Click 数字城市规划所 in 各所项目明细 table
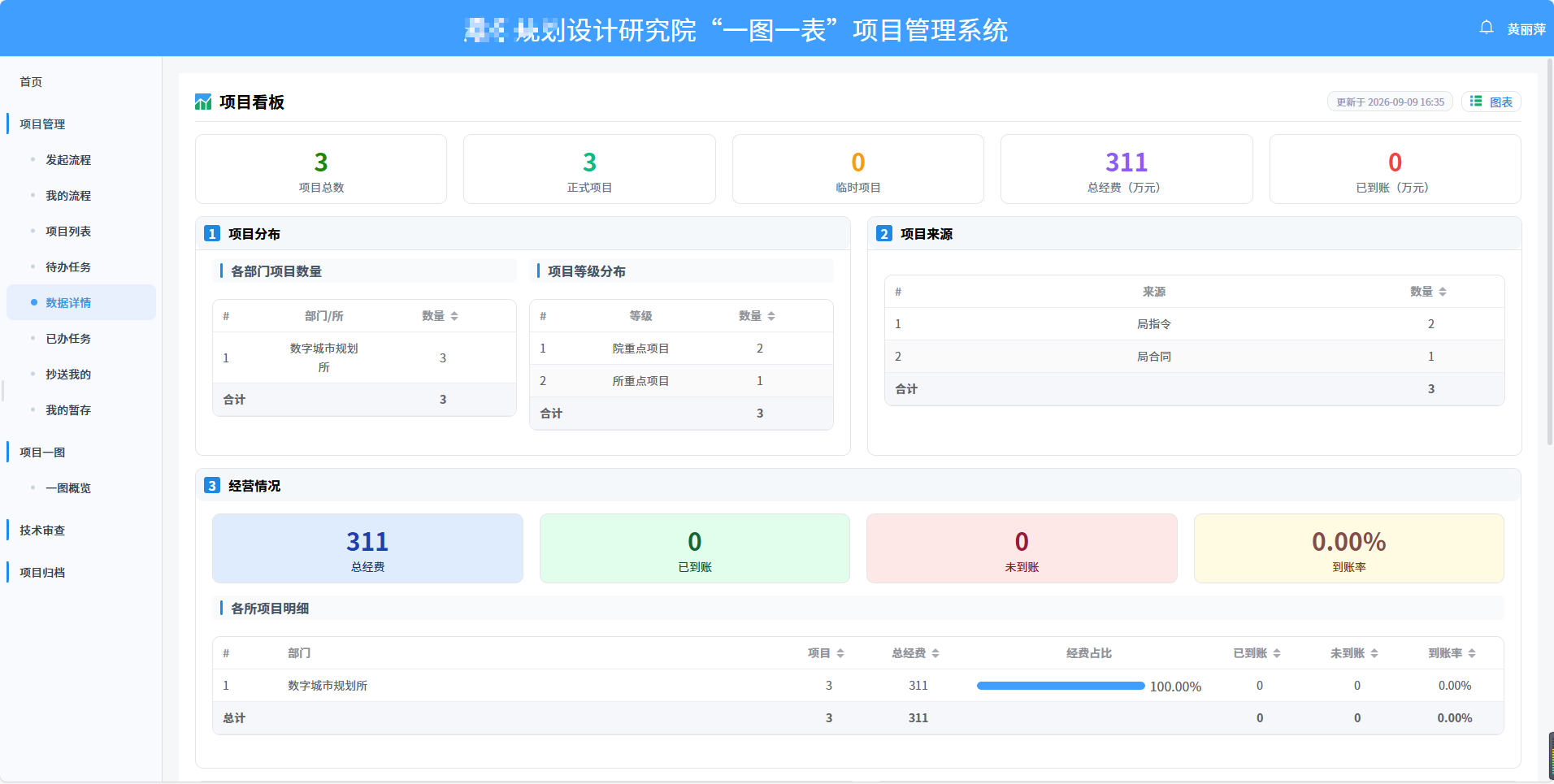This screenshot has width=1554, height=784. point(328,686)
